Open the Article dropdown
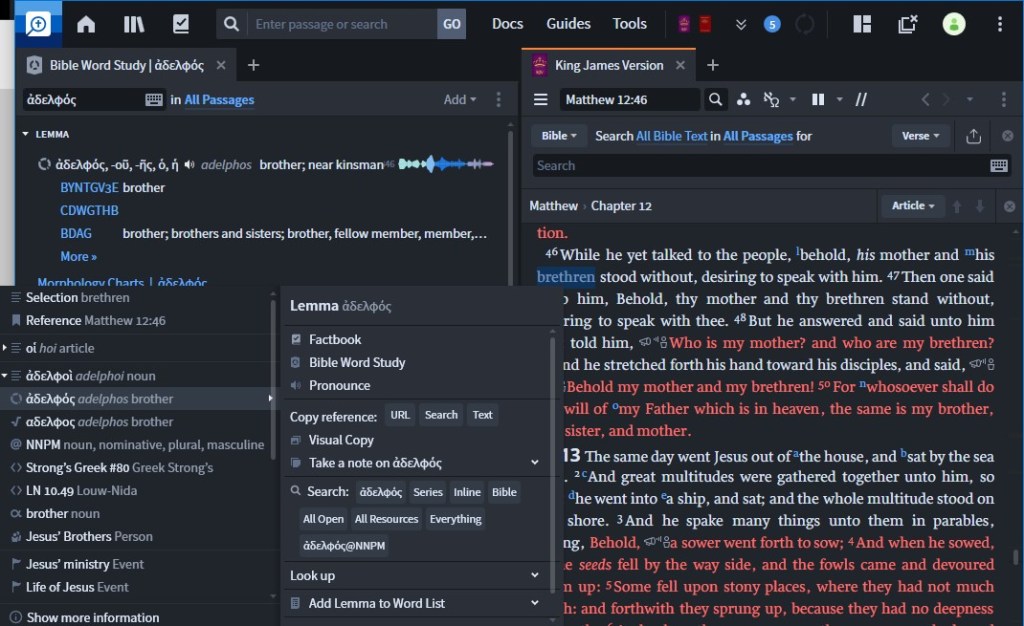The width and height of the screenshot is (1024, 626). (913, 206)
